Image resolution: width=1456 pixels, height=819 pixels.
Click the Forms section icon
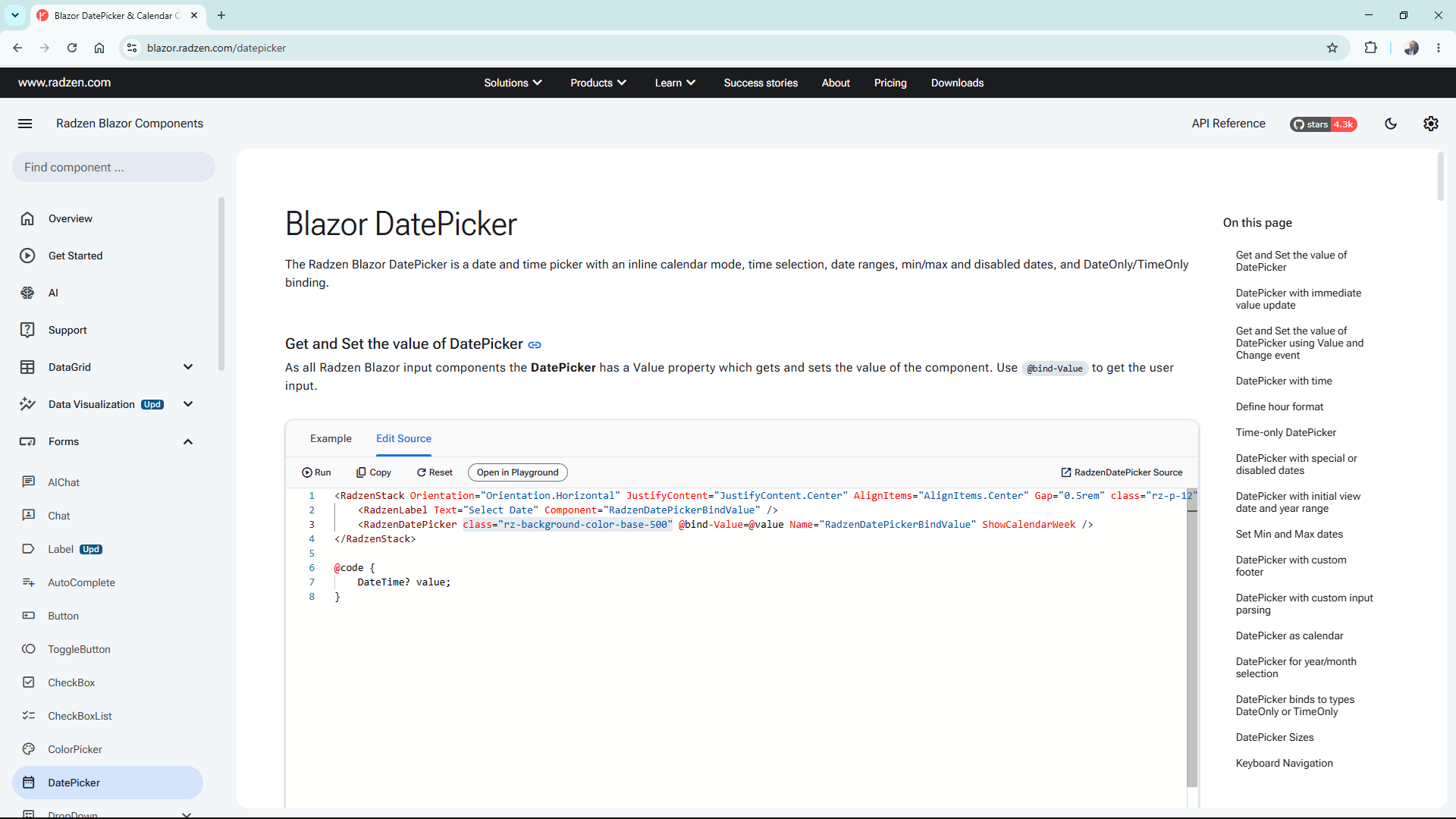(x=27, y=441)
